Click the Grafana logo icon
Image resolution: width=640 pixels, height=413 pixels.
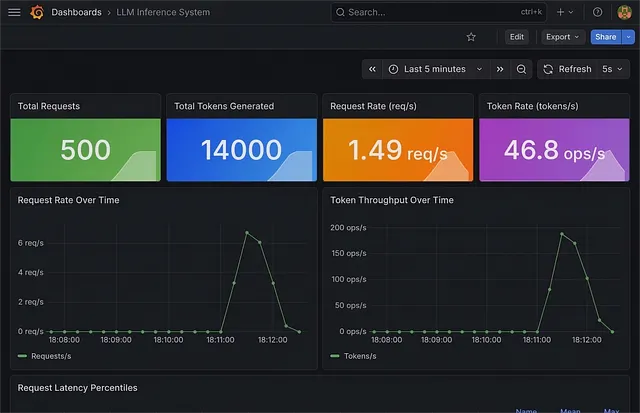click(x=37, y=12)
